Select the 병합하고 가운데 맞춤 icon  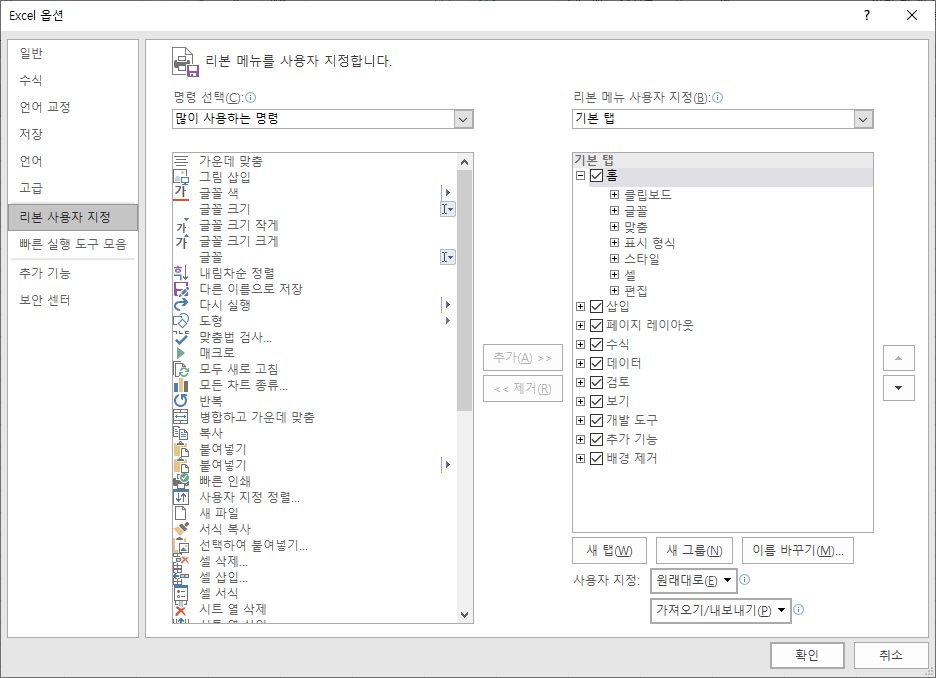point(181,417)
